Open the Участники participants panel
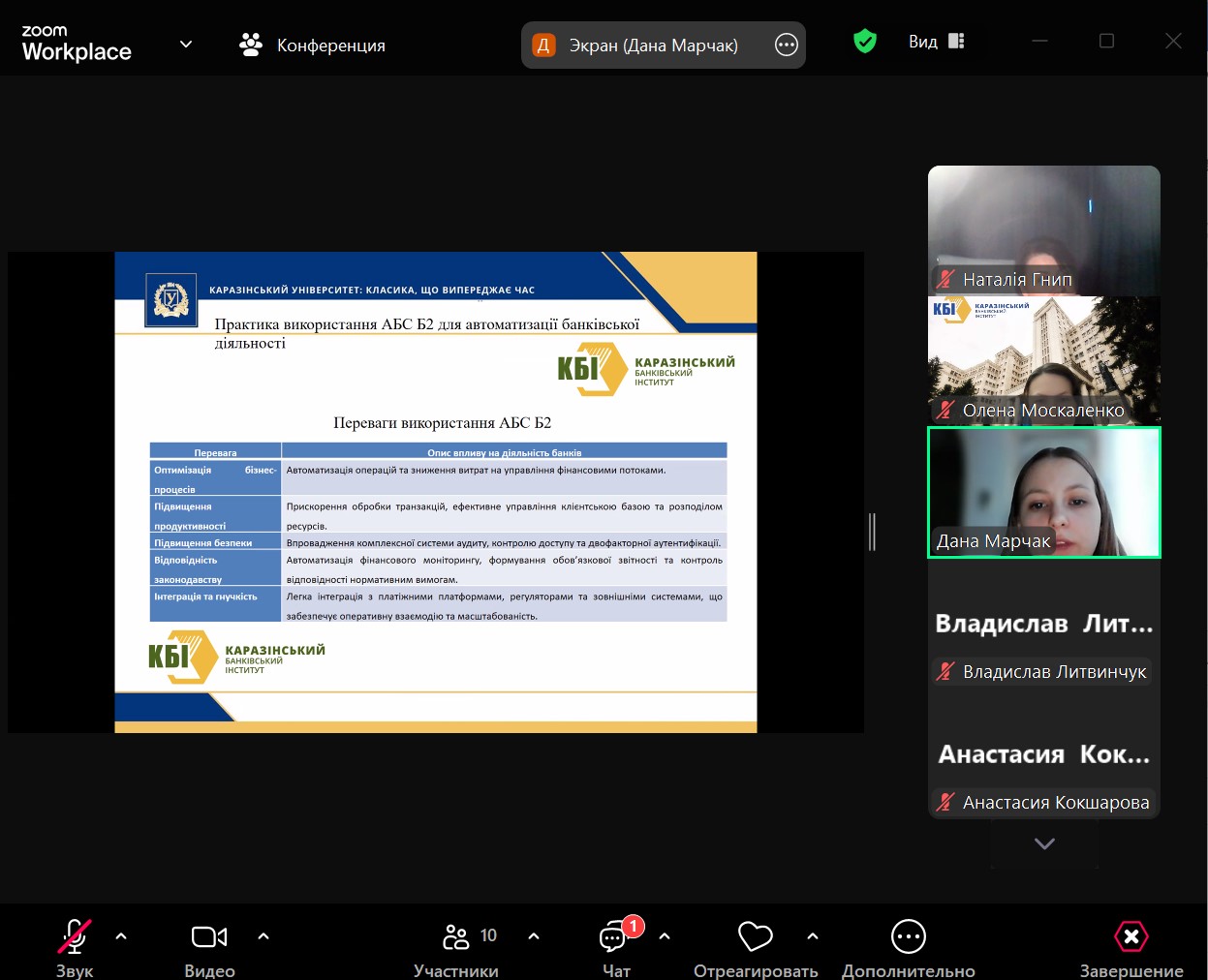1208x980 pixels. click(456, 947)
